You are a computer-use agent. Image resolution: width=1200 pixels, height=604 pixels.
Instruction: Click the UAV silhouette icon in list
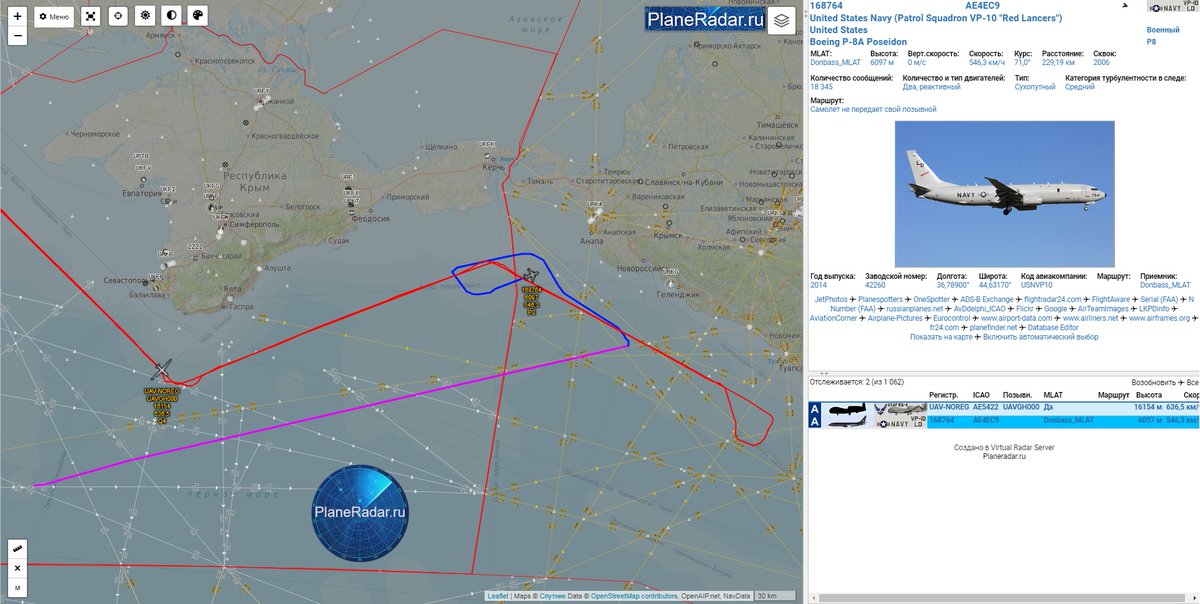click(849, 409)
